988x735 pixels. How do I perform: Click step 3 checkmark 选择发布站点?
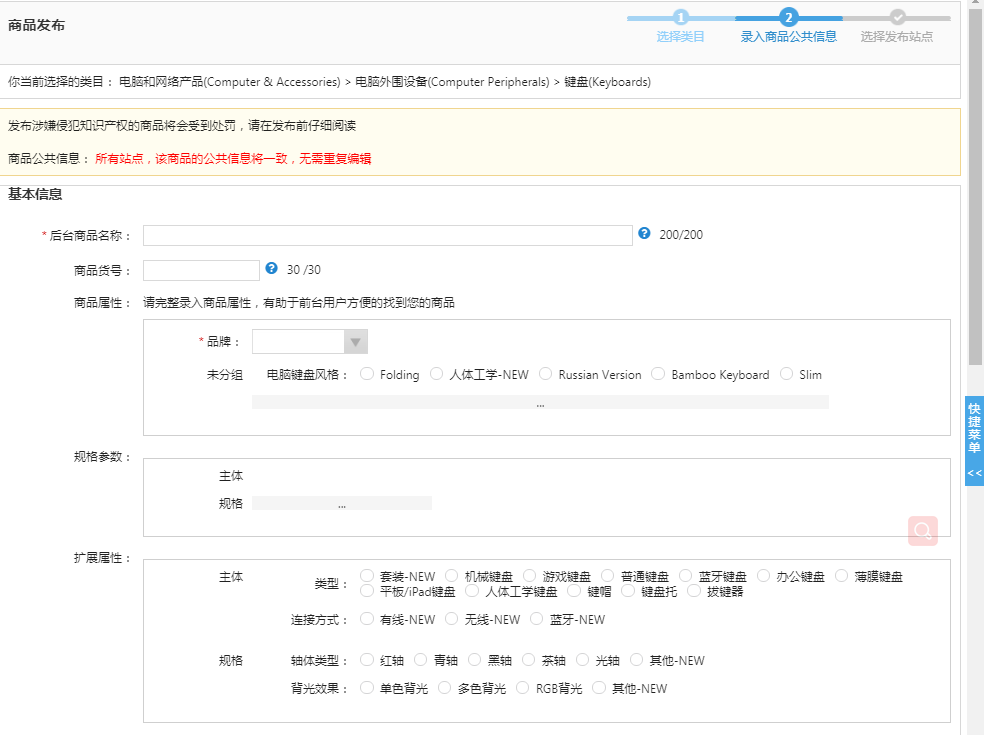pos(897,17)
